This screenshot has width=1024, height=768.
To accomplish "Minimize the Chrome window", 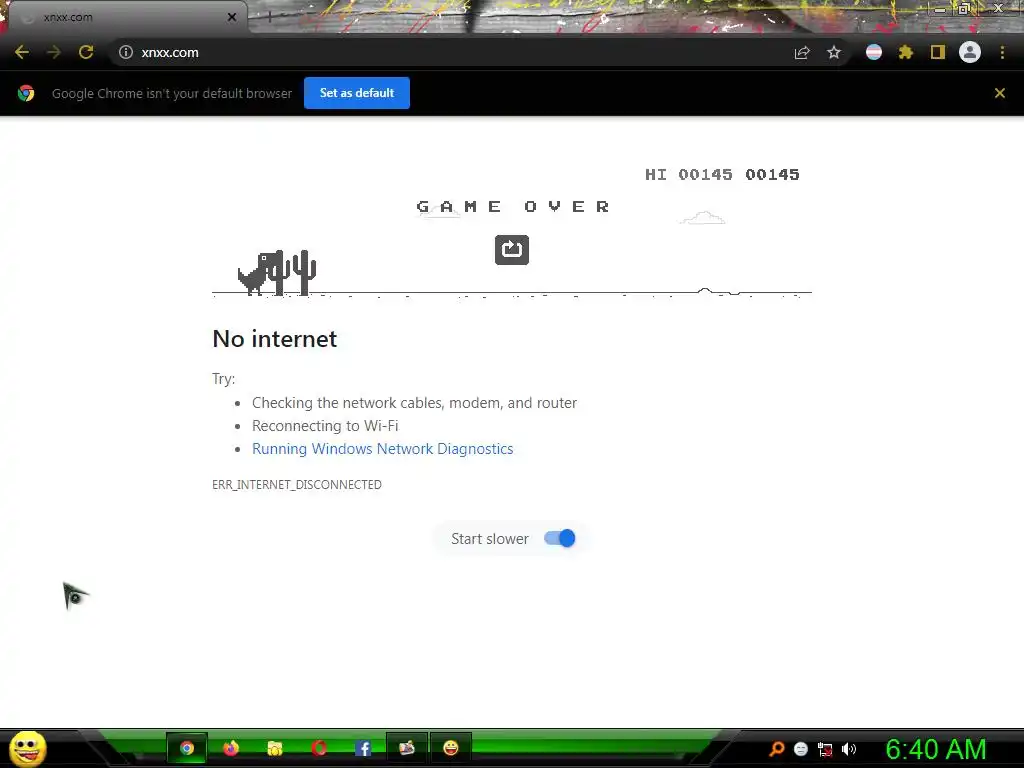I will [x=940, y=9].
